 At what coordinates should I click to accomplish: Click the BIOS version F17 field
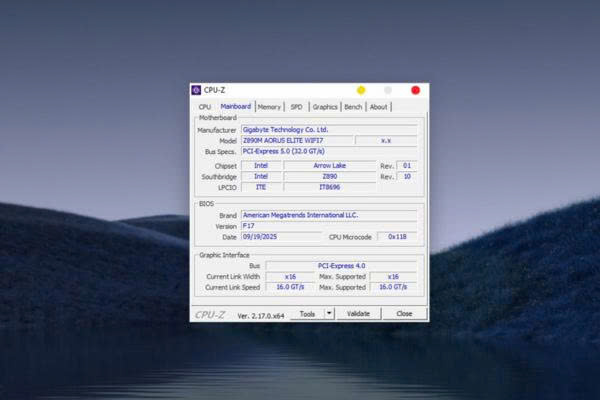[x=329, y=226]
